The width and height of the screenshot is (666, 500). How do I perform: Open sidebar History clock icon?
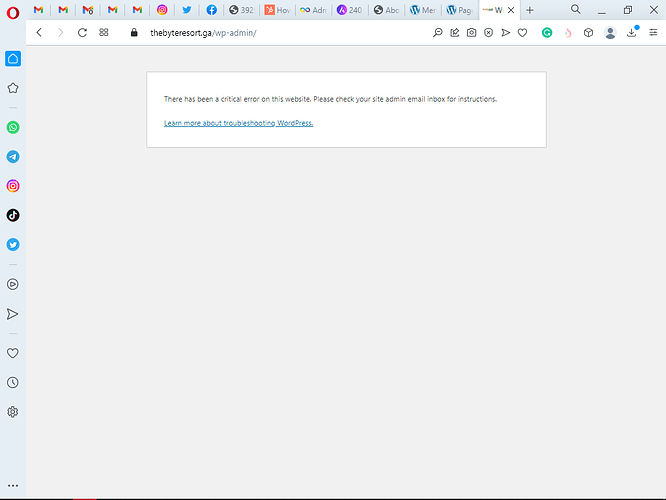tap(13, 382)
